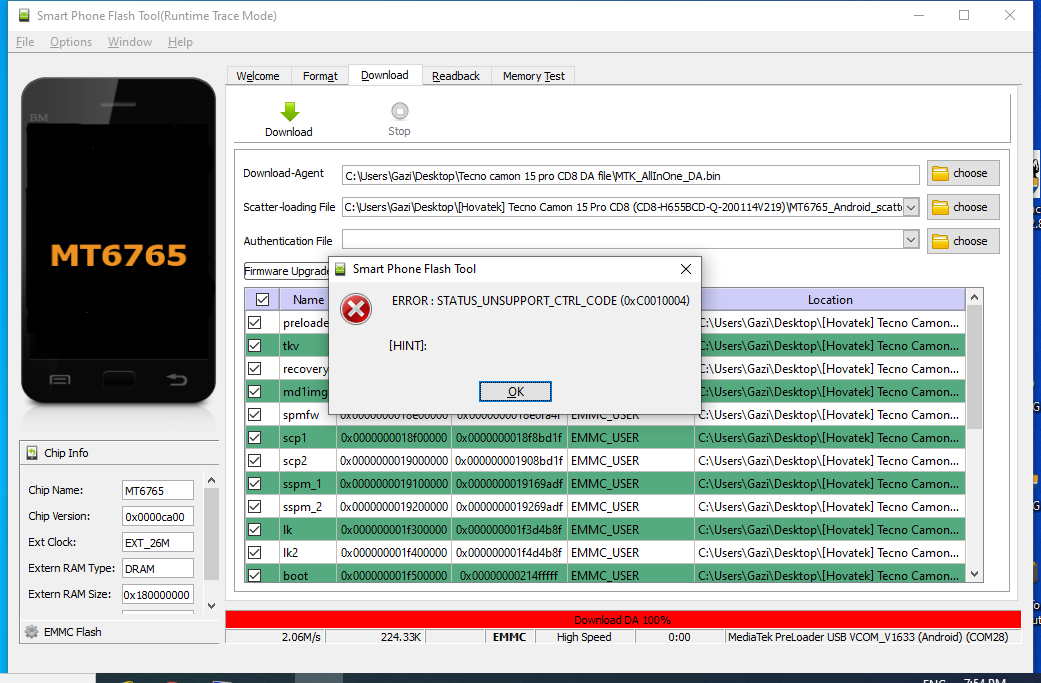Image resolution: width=1041 pixels, height=683 pixels.
Task: Uncheck the scp2 partition checkbox
Action: (x=254, y=461)
